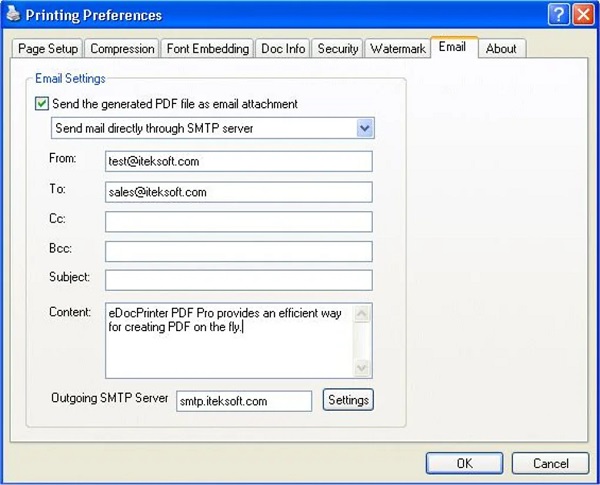
Task: Open the Watermark tab
Action: (397, 48)
